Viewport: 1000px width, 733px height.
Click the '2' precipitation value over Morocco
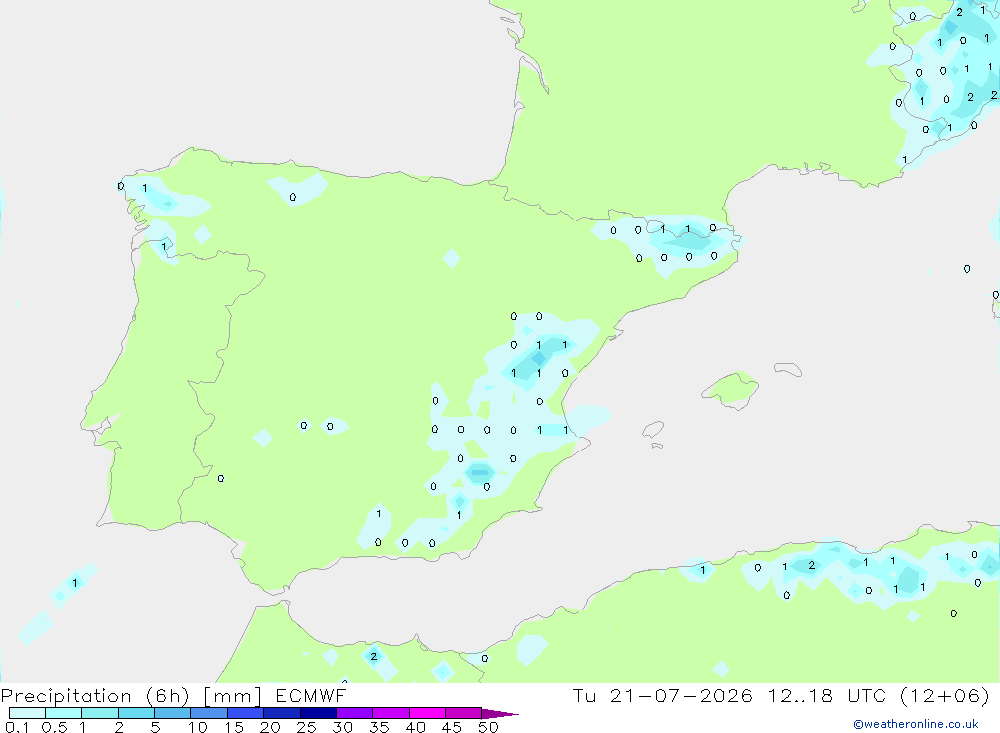click(x=374, y=656)
